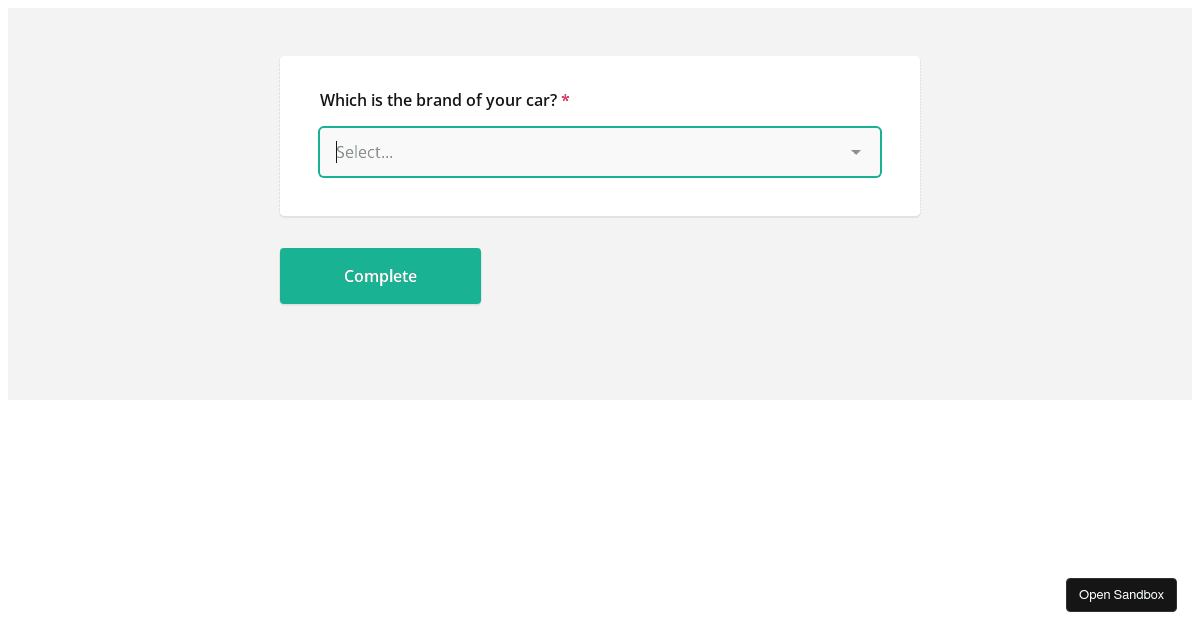Open the car brand select field

point(600,152)
